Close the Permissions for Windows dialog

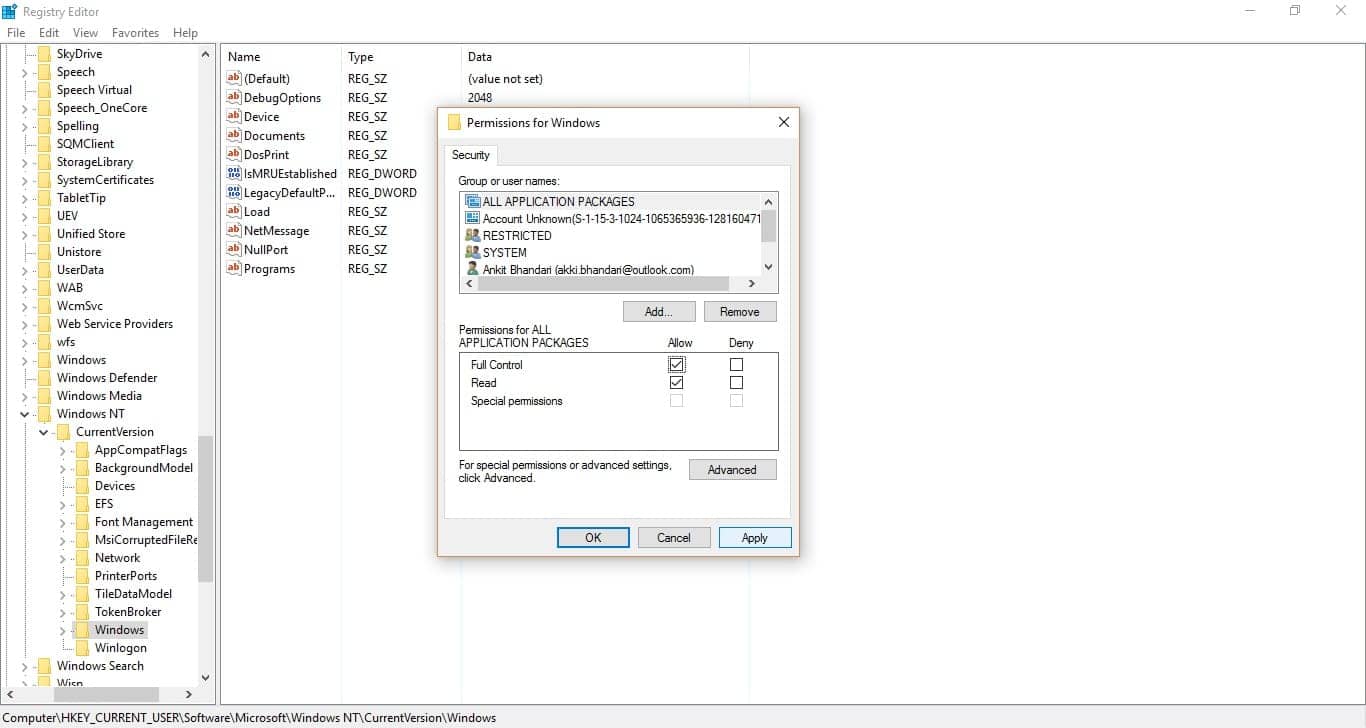(x=784, y=122)
